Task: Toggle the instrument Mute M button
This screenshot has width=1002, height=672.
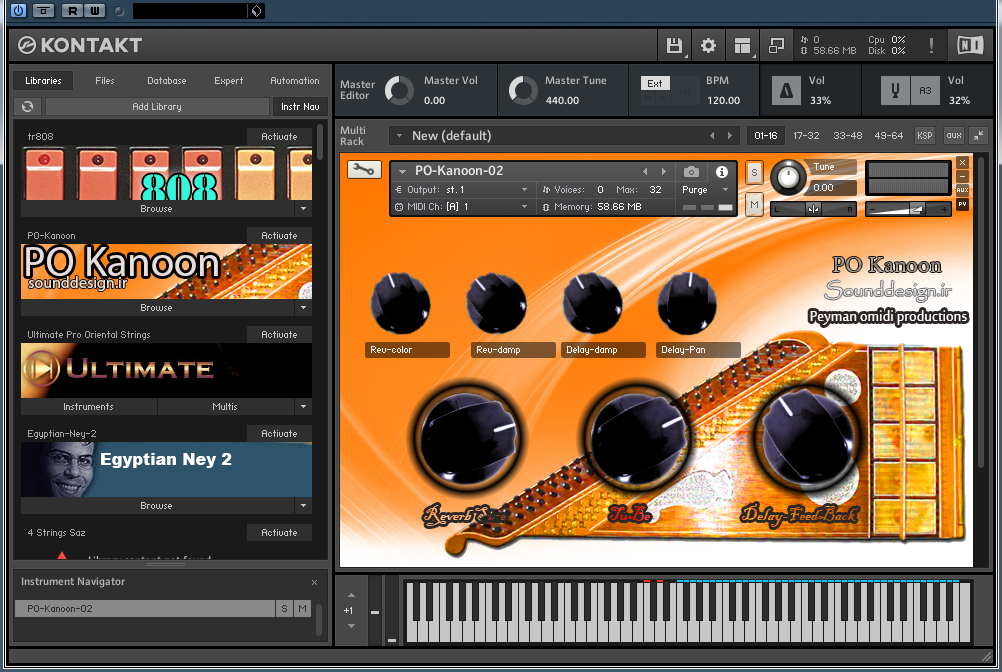Action: [x=754, y=204]
